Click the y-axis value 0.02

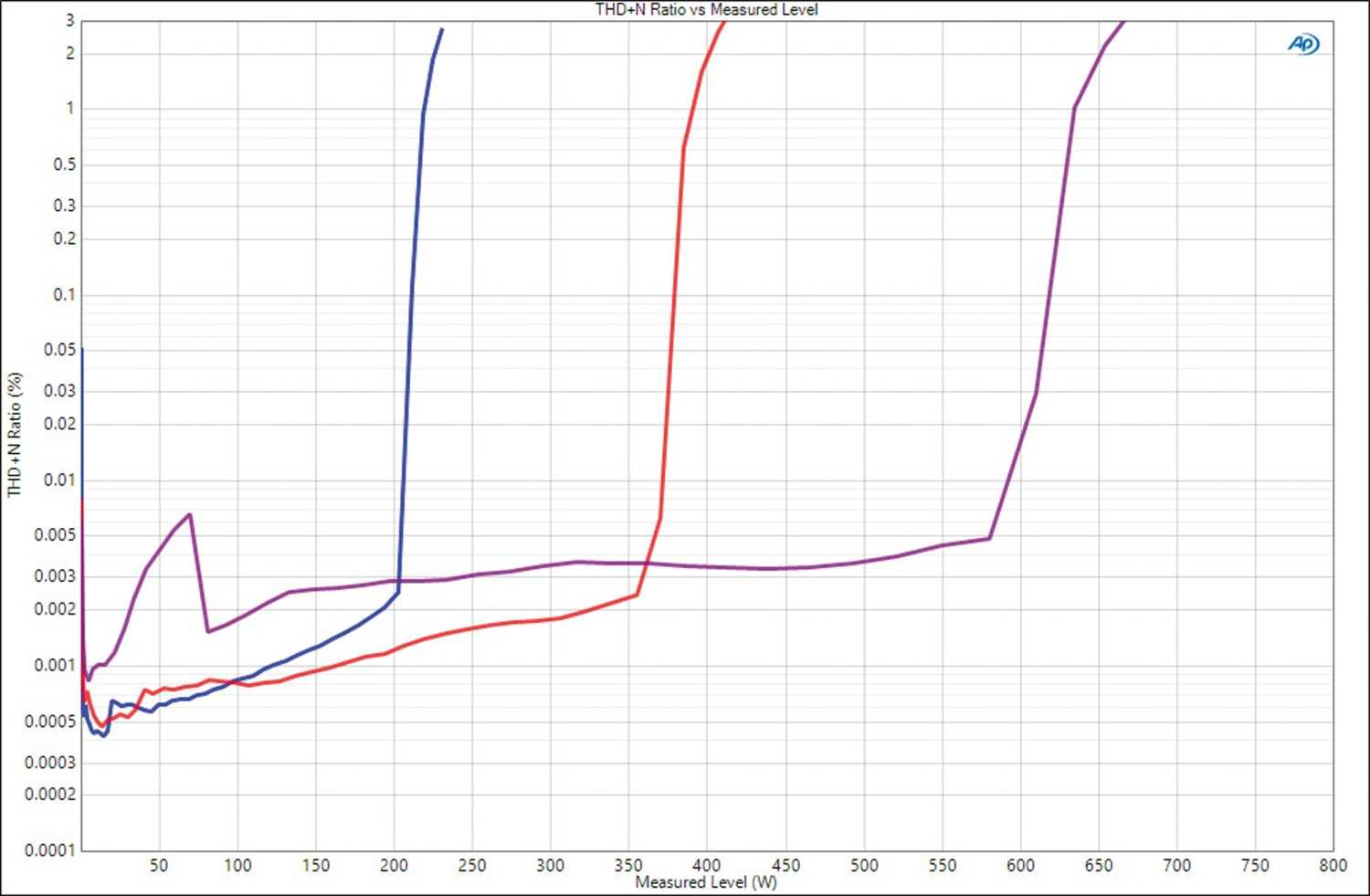[x=60, y=424]
